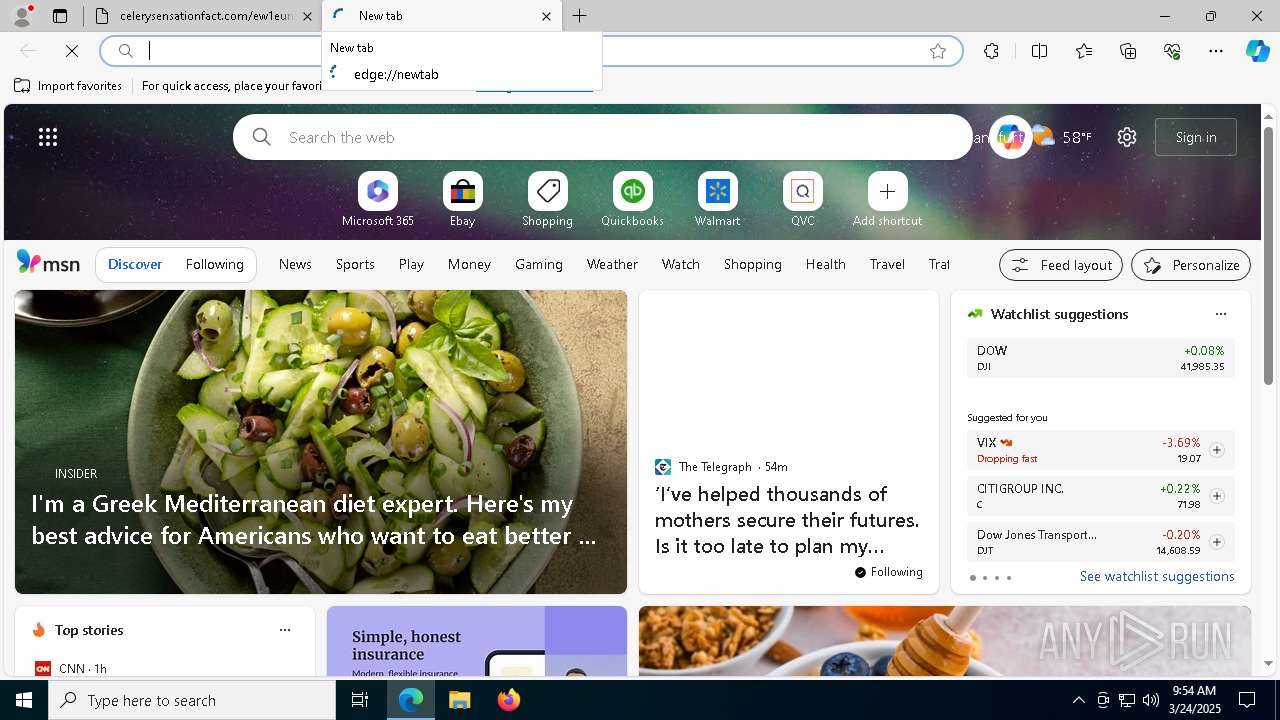Open the profile icon in title bar
This screenshot has width=1280, height=720.
21,16
